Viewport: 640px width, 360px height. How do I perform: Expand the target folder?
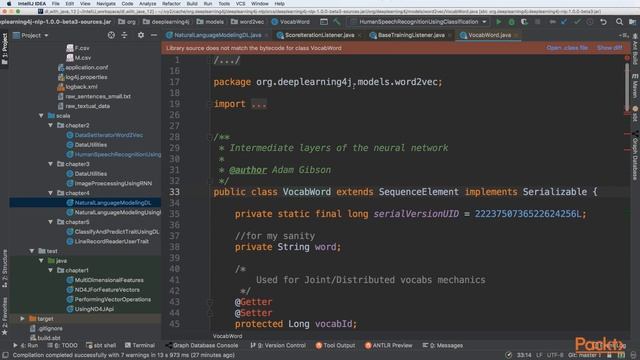point(22,319)
